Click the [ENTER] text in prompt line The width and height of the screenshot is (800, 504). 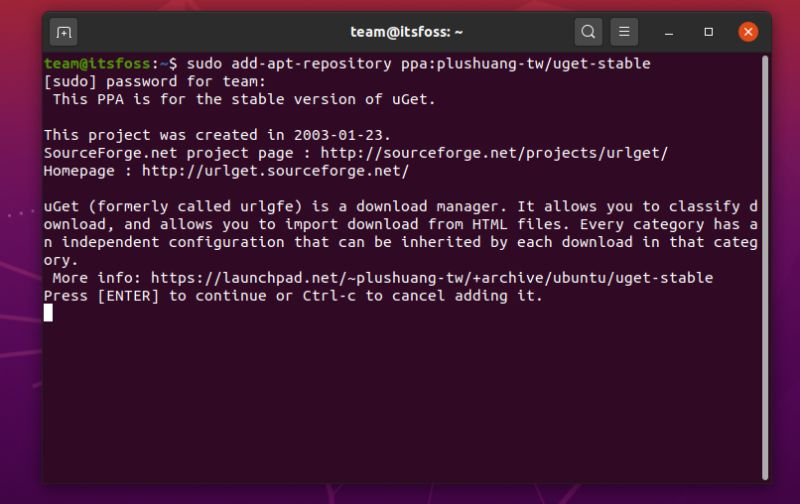[x=129, y=296]
